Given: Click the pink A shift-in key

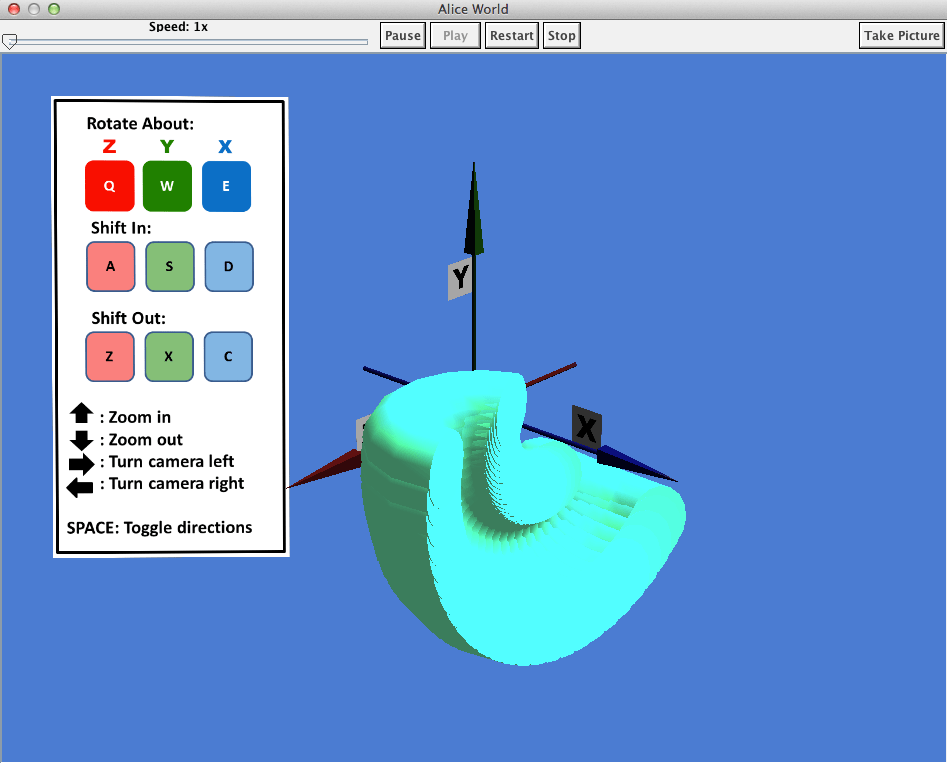Looking at the screenshot, I should point(111,266).
